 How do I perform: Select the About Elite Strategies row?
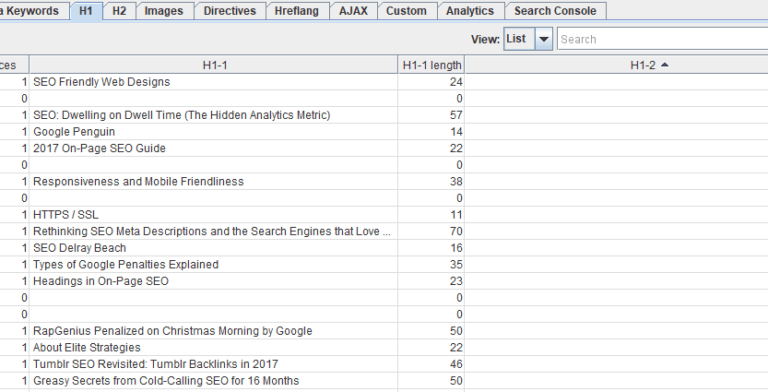[x=384, y=347]
